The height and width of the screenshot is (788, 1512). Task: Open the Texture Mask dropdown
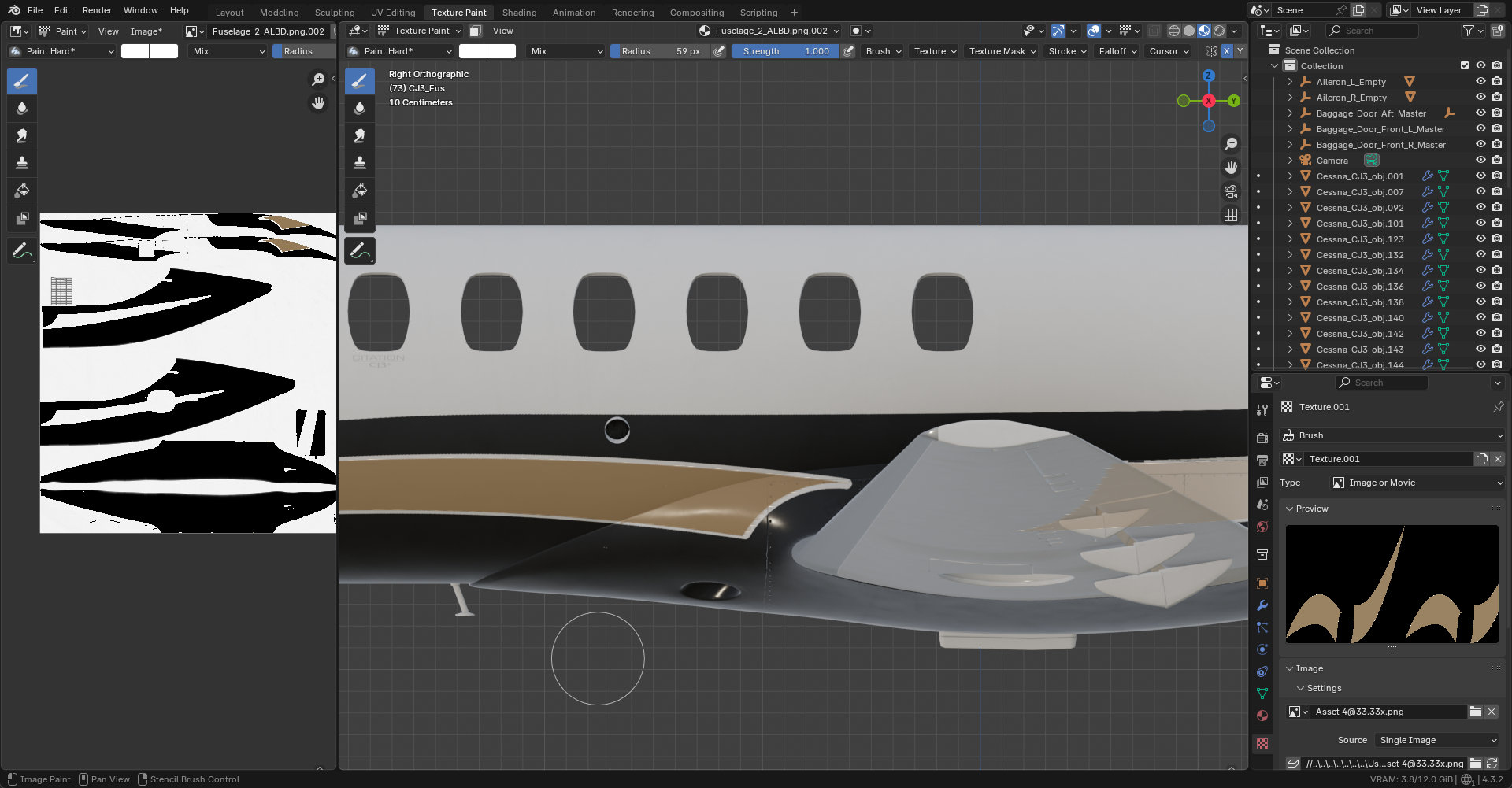pyautogui.click(x=1002, y=51)
